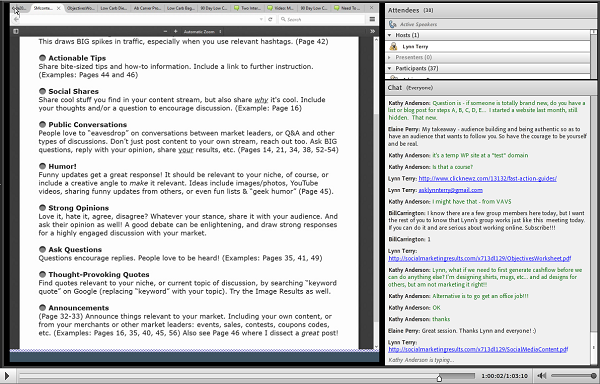
Task: Switch to the Low Carb Die... tab
Action: [114, 8]
